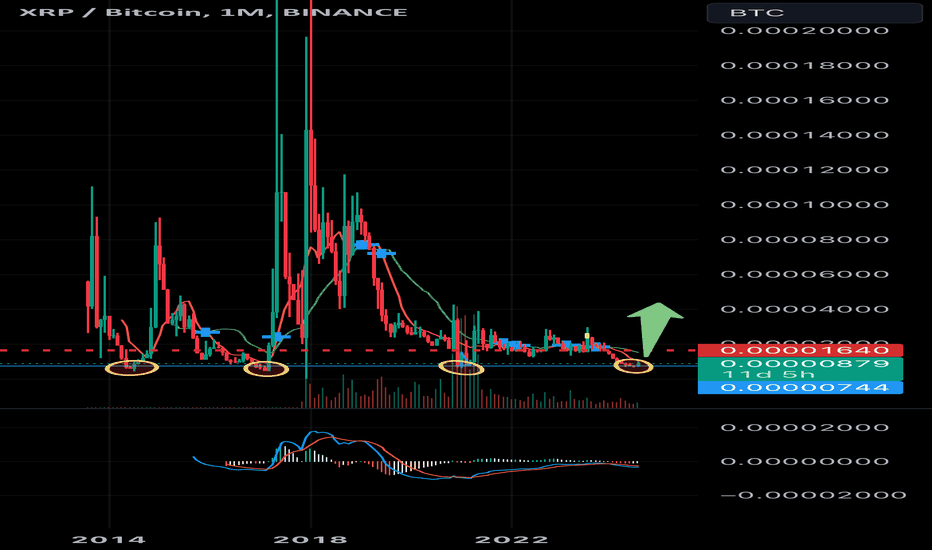Click the MACD pane 0.00000000 scale label
Image resolution: width=932 pixels, height=550 pixels.
(805, 461)
